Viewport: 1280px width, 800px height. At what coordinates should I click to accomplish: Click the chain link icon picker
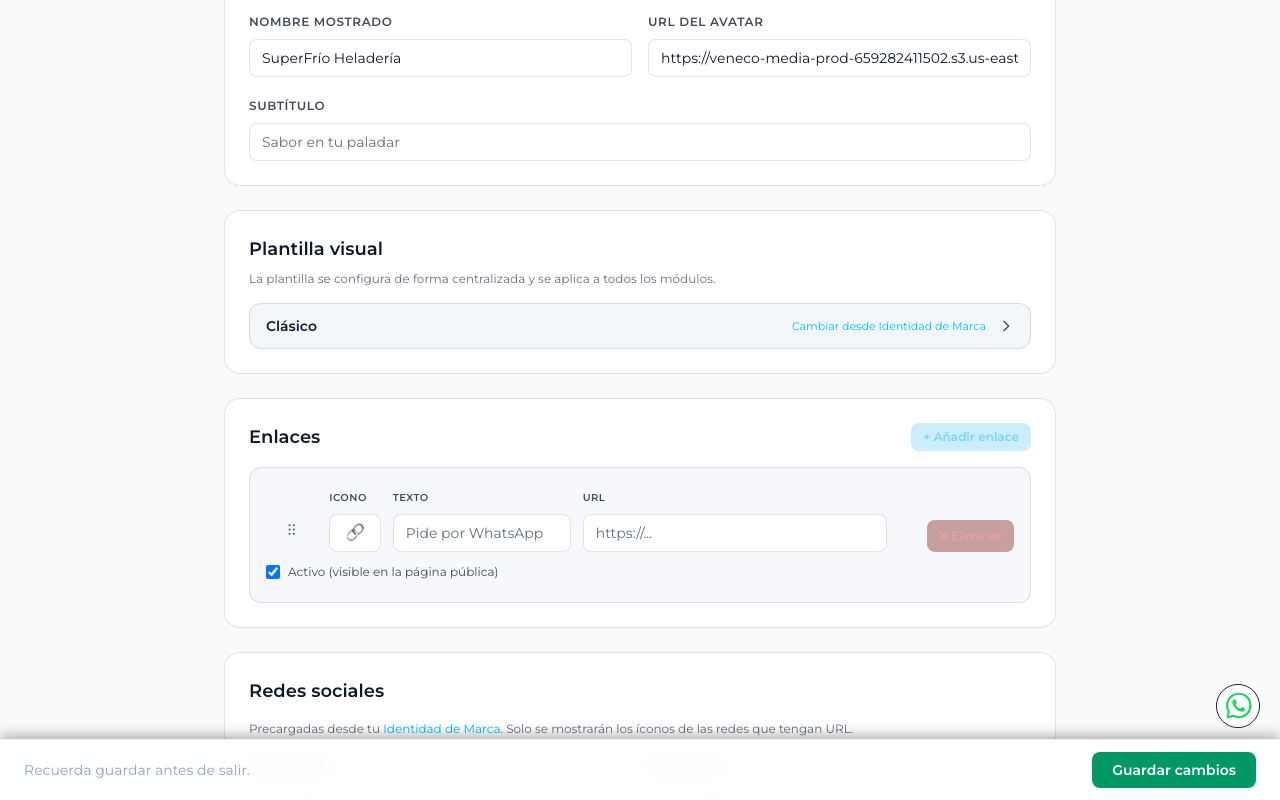(x=355, y=533)
